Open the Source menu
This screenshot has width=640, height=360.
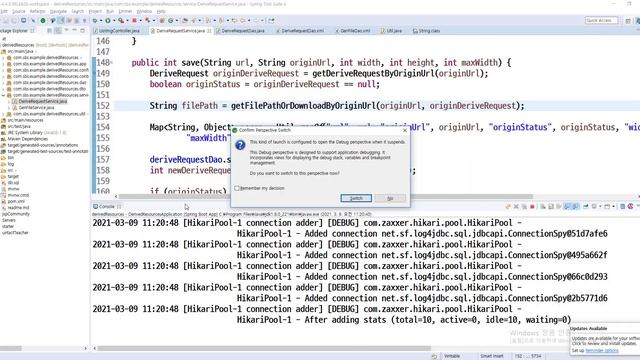tap(19, 11)
